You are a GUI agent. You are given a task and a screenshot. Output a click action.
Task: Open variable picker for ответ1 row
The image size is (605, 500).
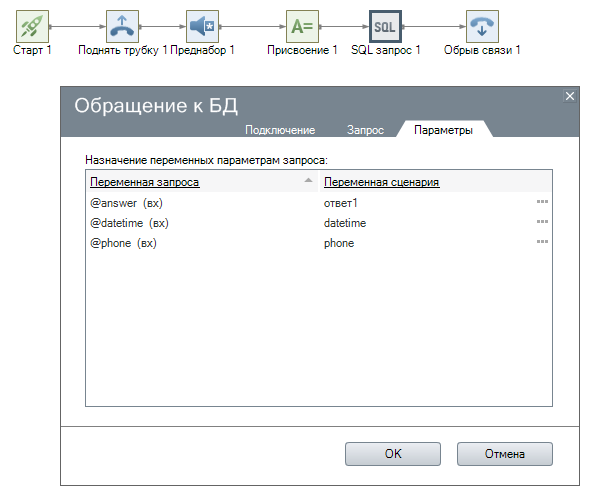(542, 203)
